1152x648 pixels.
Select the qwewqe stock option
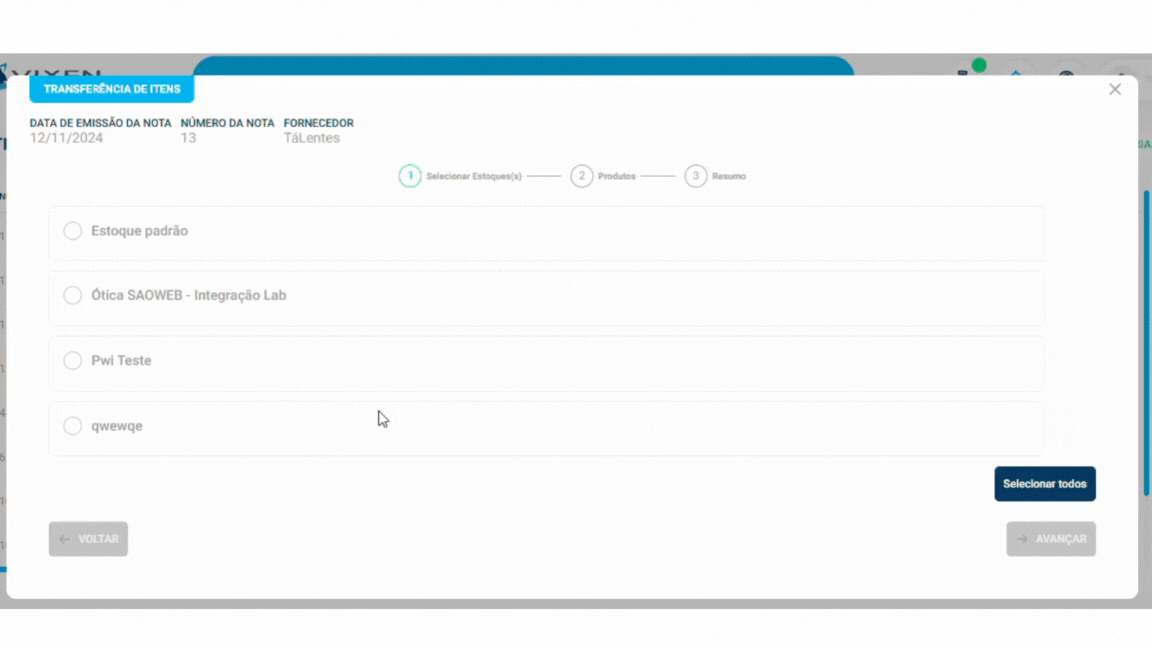[72, 425]
